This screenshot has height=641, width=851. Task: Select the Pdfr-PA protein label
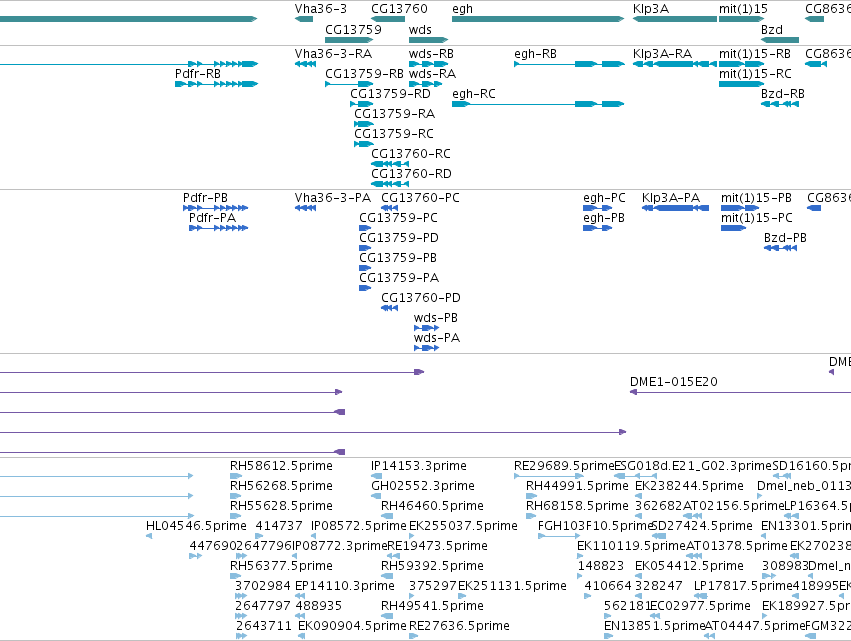coord(213,218)
